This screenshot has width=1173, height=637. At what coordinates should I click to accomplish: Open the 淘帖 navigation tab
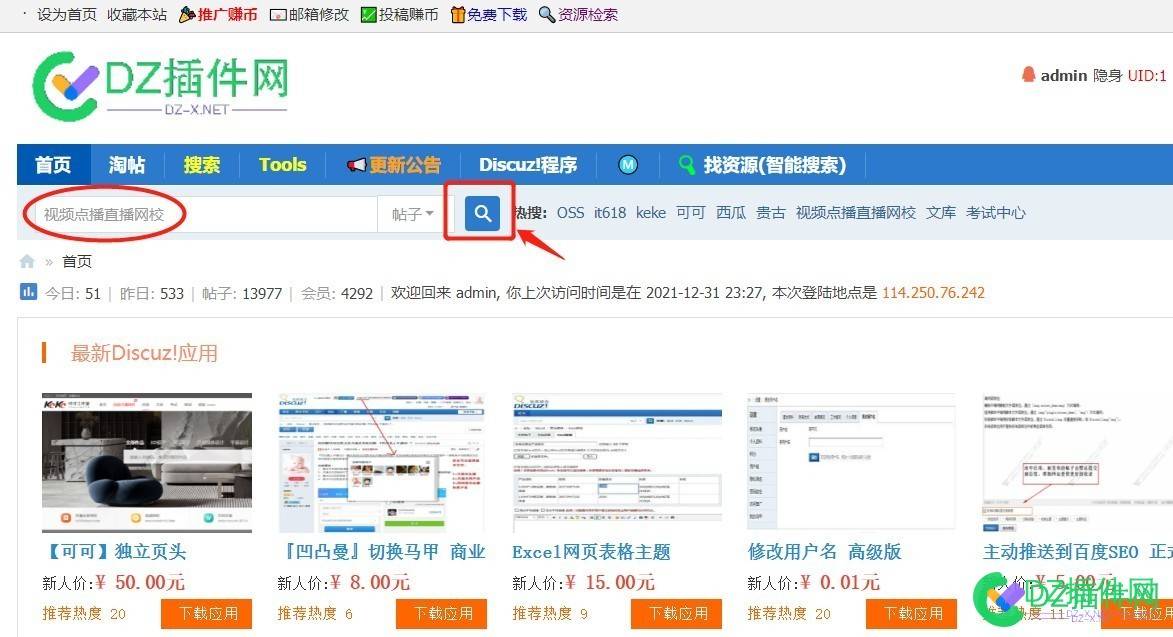(x=127, y=164)
